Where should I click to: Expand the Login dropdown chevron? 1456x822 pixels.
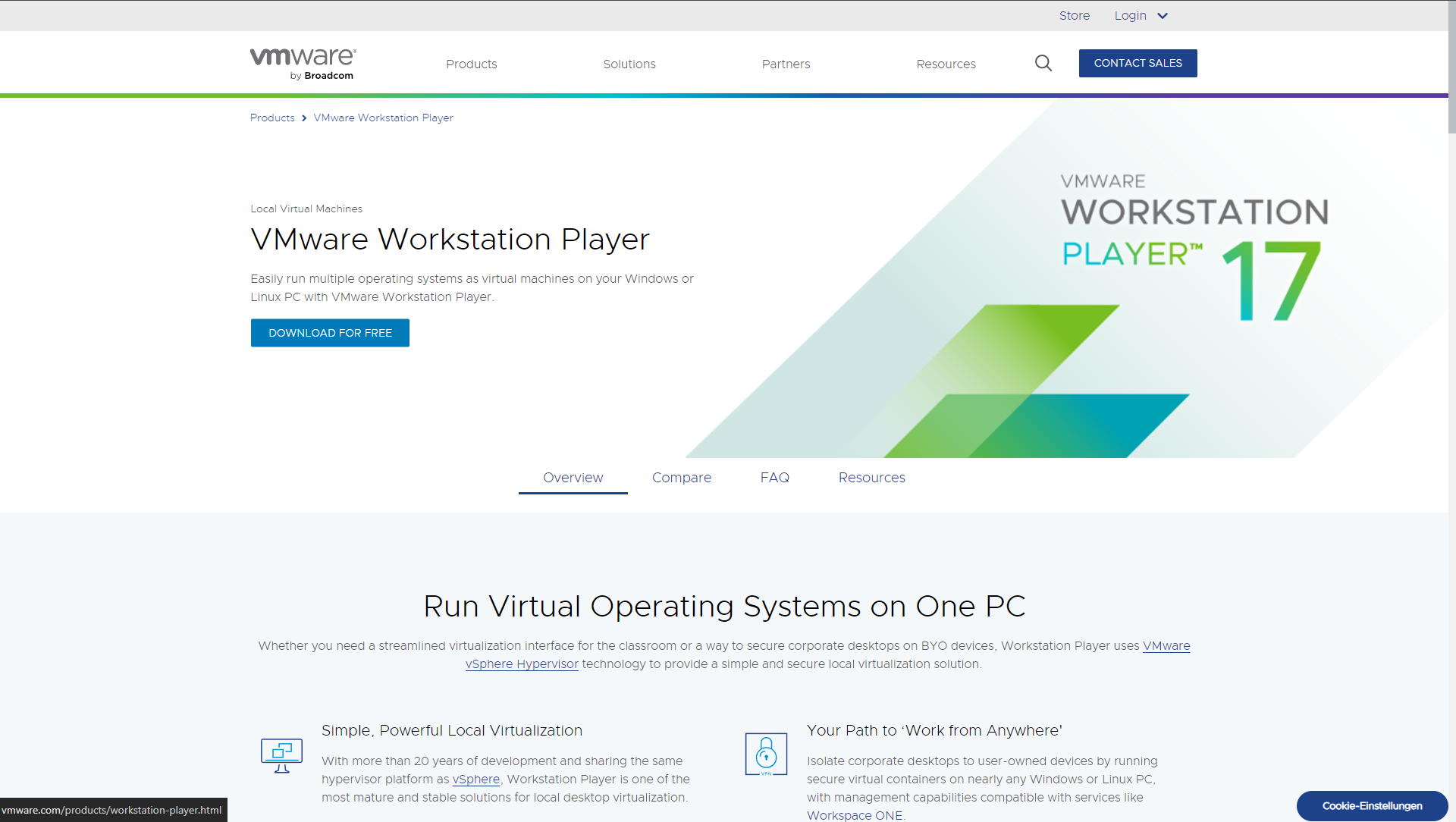[x=1163, y=16]
